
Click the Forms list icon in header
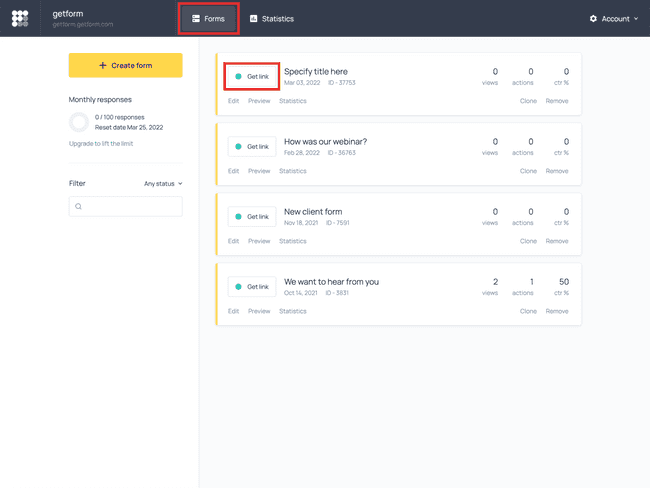point(196,19)
